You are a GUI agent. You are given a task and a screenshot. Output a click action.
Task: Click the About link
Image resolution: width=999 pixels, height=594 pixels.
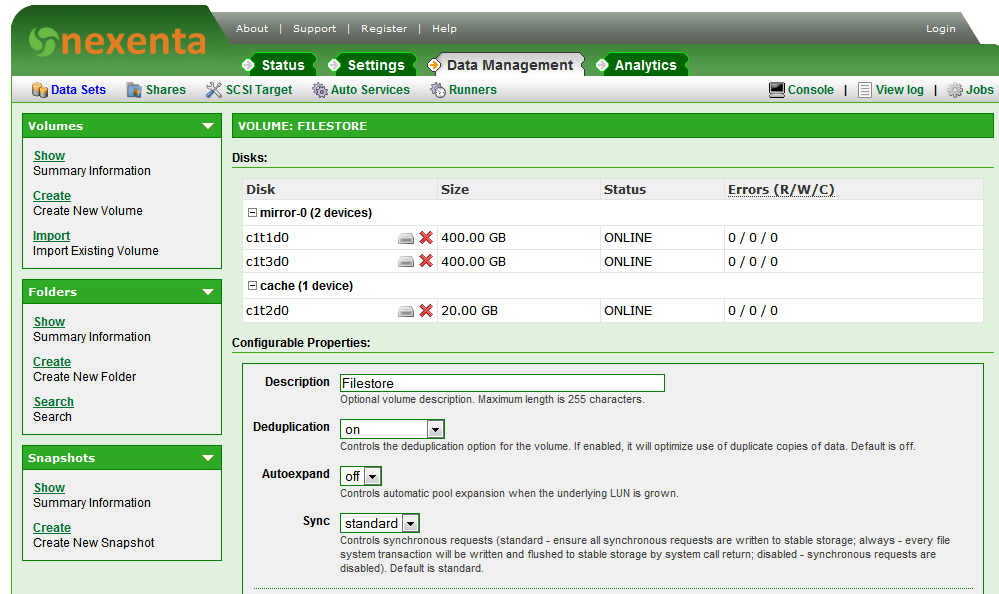(x=252, y=29)
